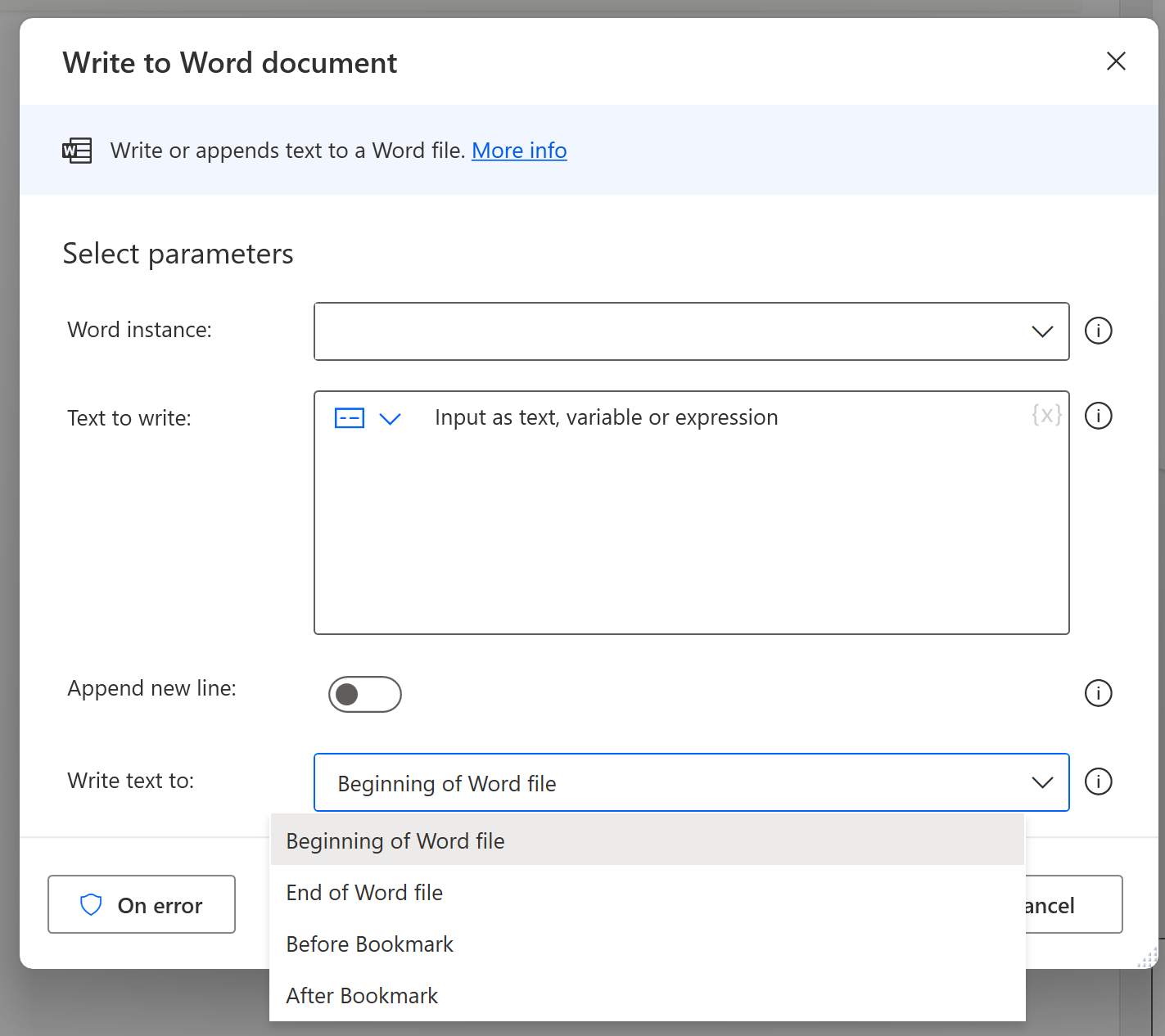The image size is (1165, 1036).
Task: Click the Cancel button
Action: click(x=1072, y=905)
